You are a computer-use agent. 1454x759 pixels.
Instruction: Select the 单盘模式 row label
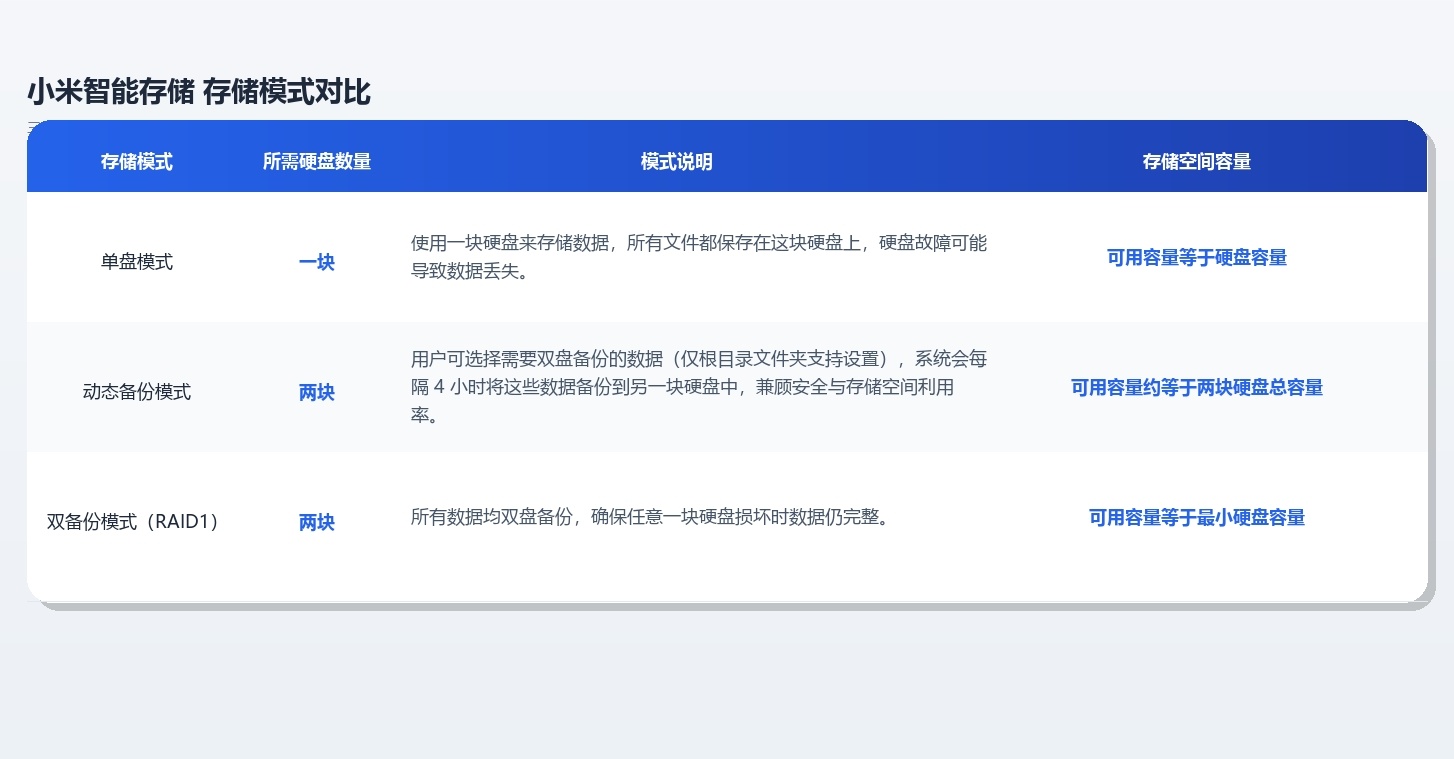point(137,262)
